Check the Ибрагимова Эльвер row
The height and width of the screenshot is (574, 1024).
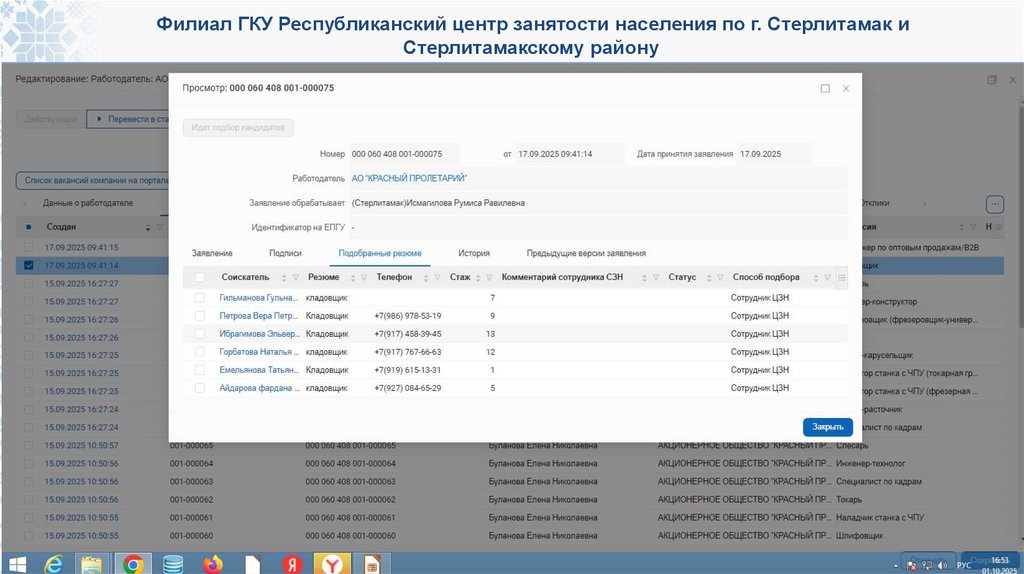pyautogui.click(x=200, y=334)
